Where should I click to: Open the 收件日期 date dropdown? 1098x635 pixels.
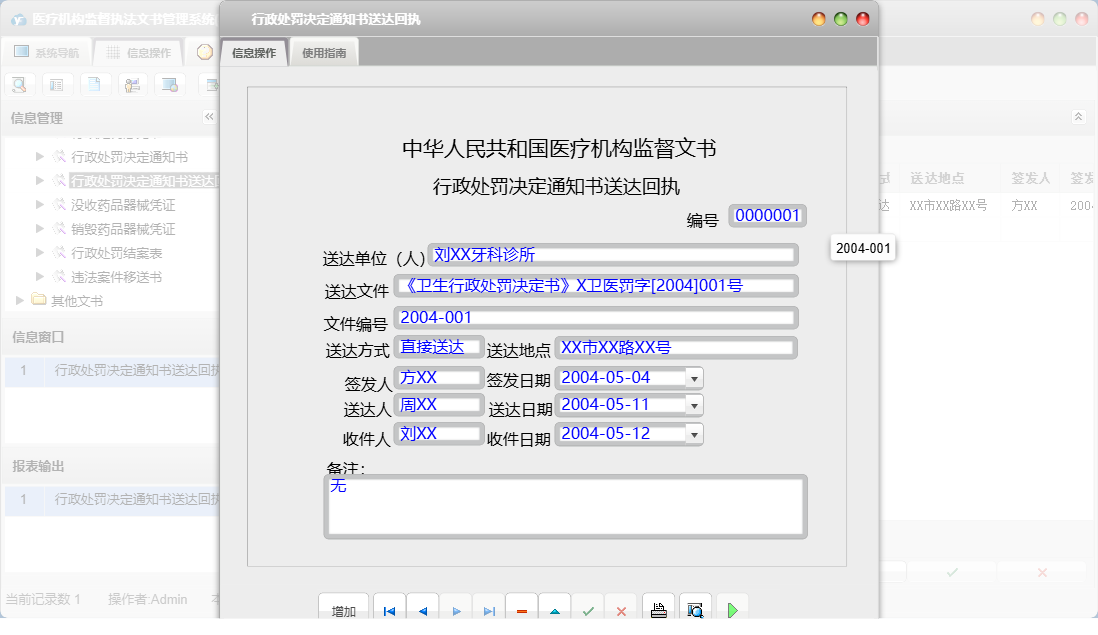pos(694,434)
